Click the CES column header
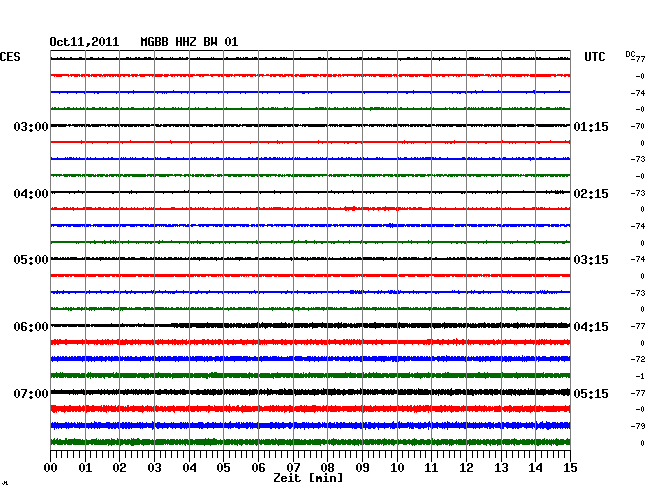 (10, 57)
